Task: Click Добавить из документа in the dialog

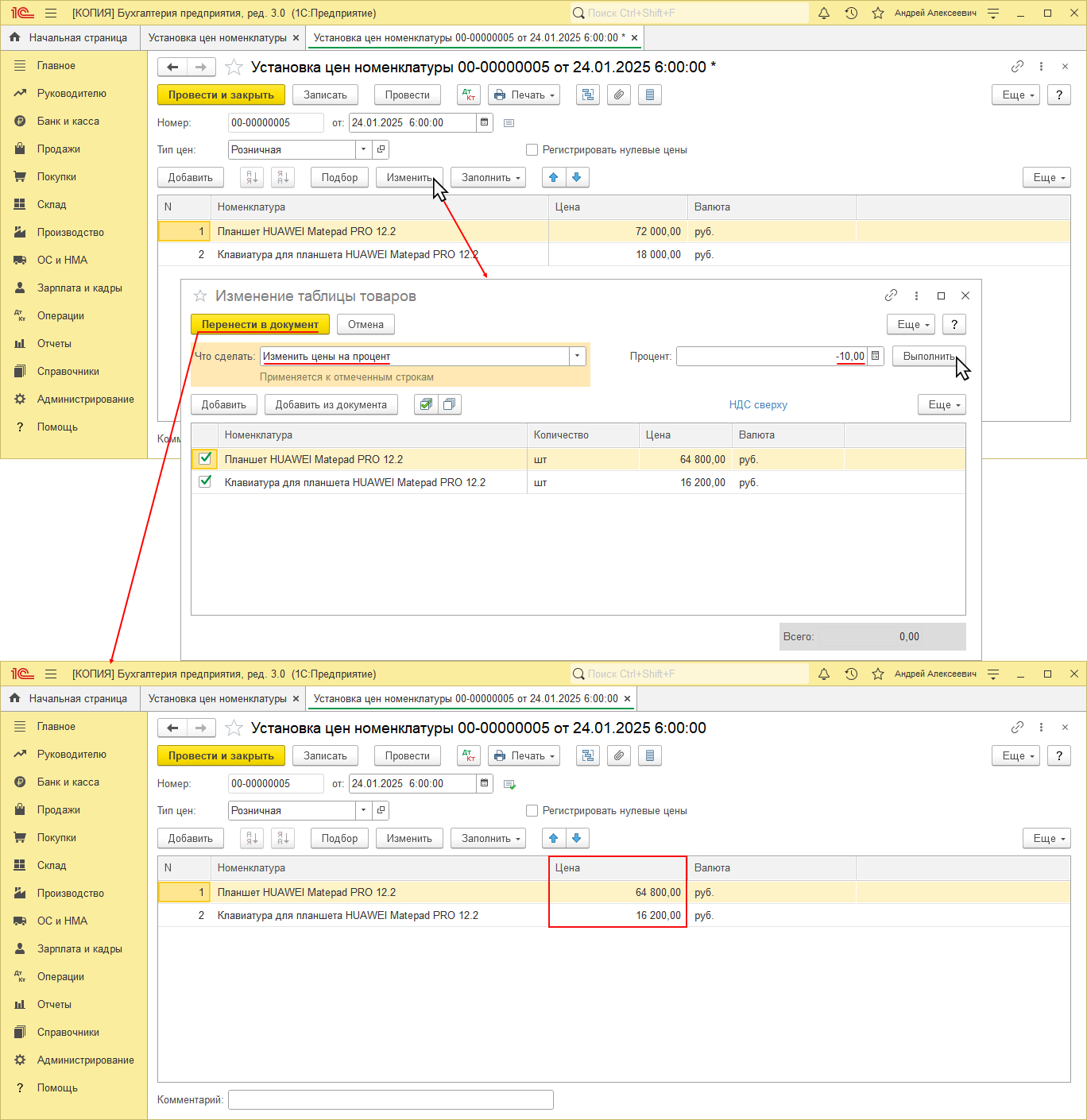Action: click(331, 404)
